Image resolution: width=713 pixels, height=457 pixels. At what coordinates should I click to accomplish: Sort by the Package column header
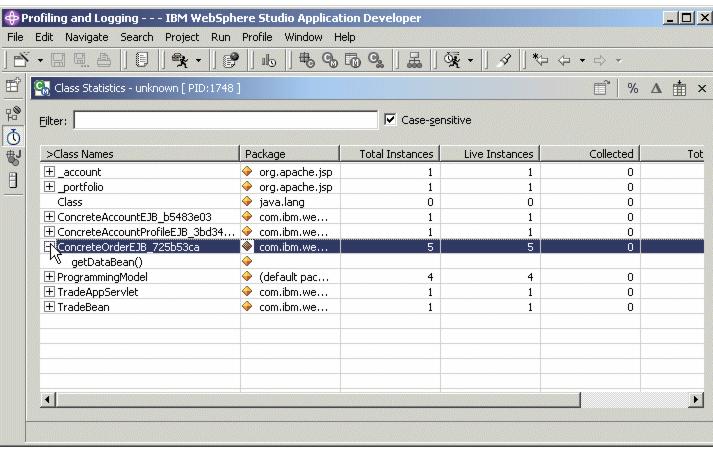tap(290, 154)
